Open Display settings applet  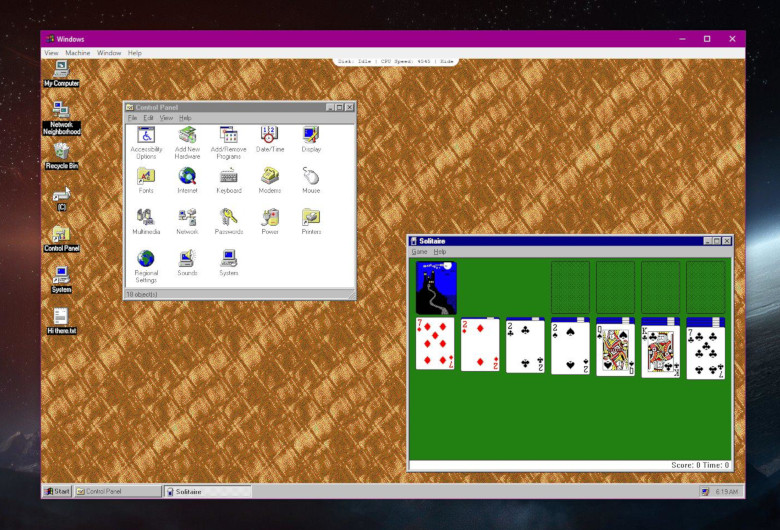click(x=311, y=139)
